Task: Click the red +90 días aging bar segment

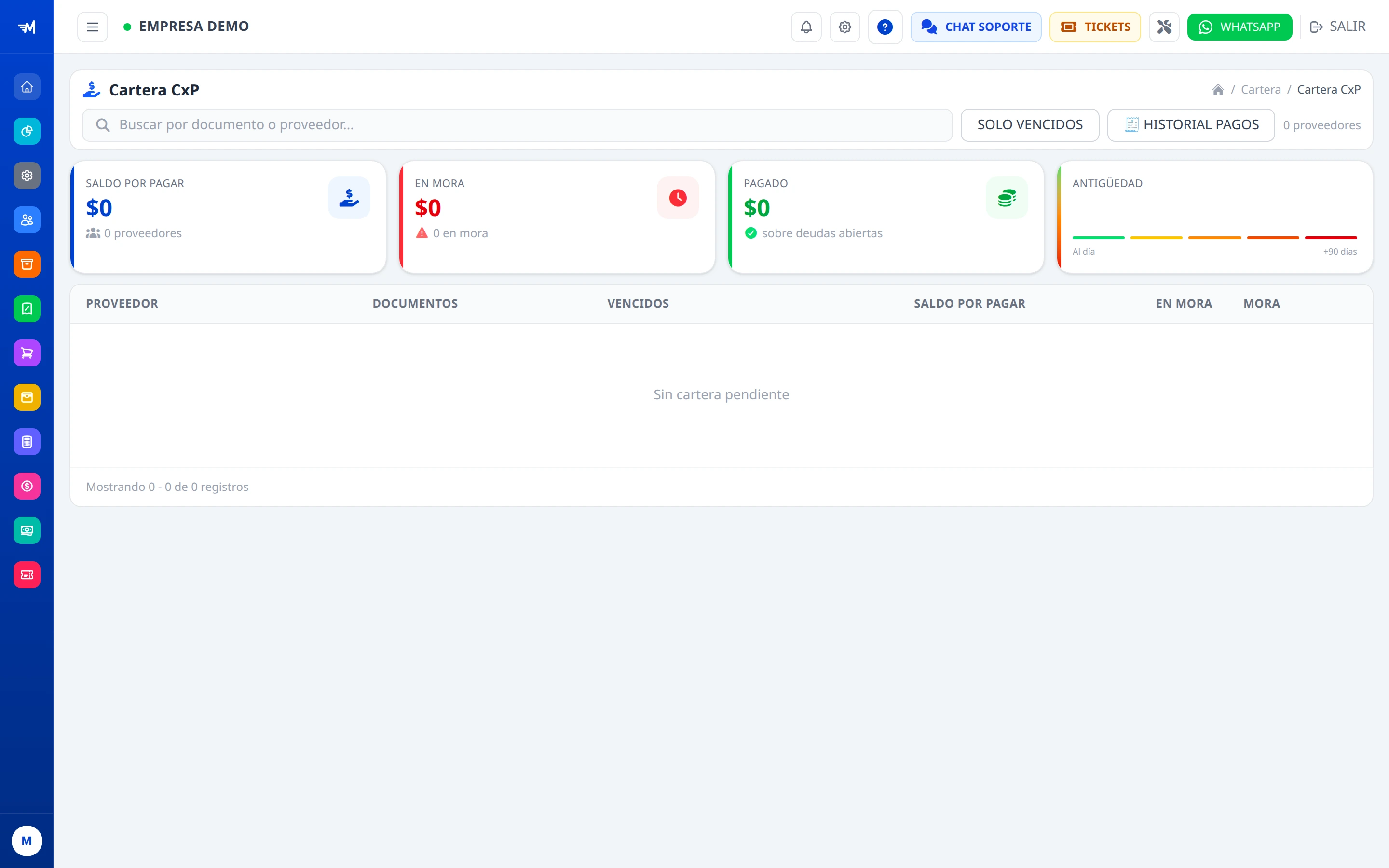Action: click(x=1331, y=237)
